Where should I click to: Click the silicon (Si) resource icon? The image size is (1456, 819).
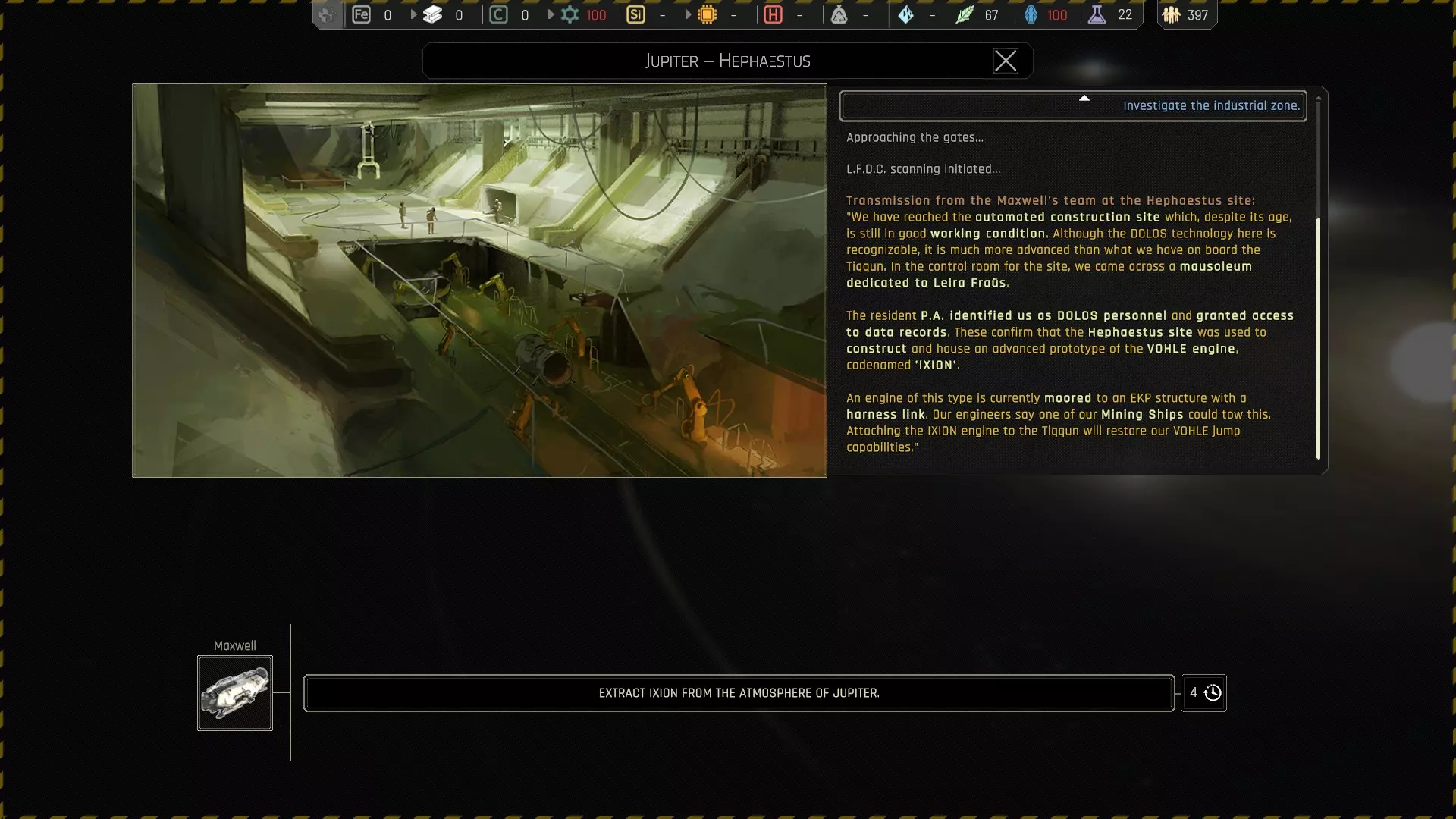(635, 14)
